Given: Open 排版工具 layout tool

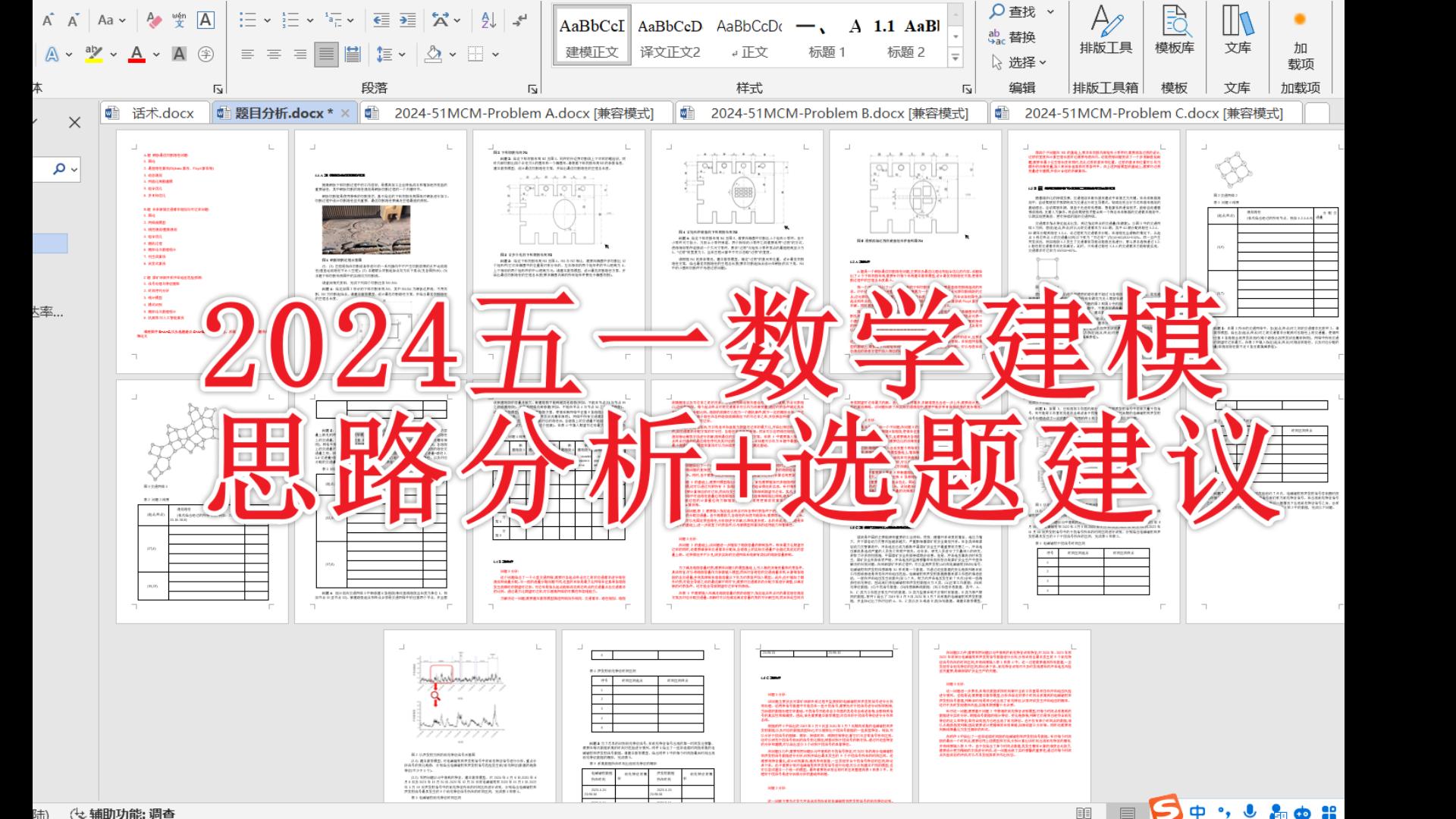Looking at the screenshot, I should click(1106, 30).
